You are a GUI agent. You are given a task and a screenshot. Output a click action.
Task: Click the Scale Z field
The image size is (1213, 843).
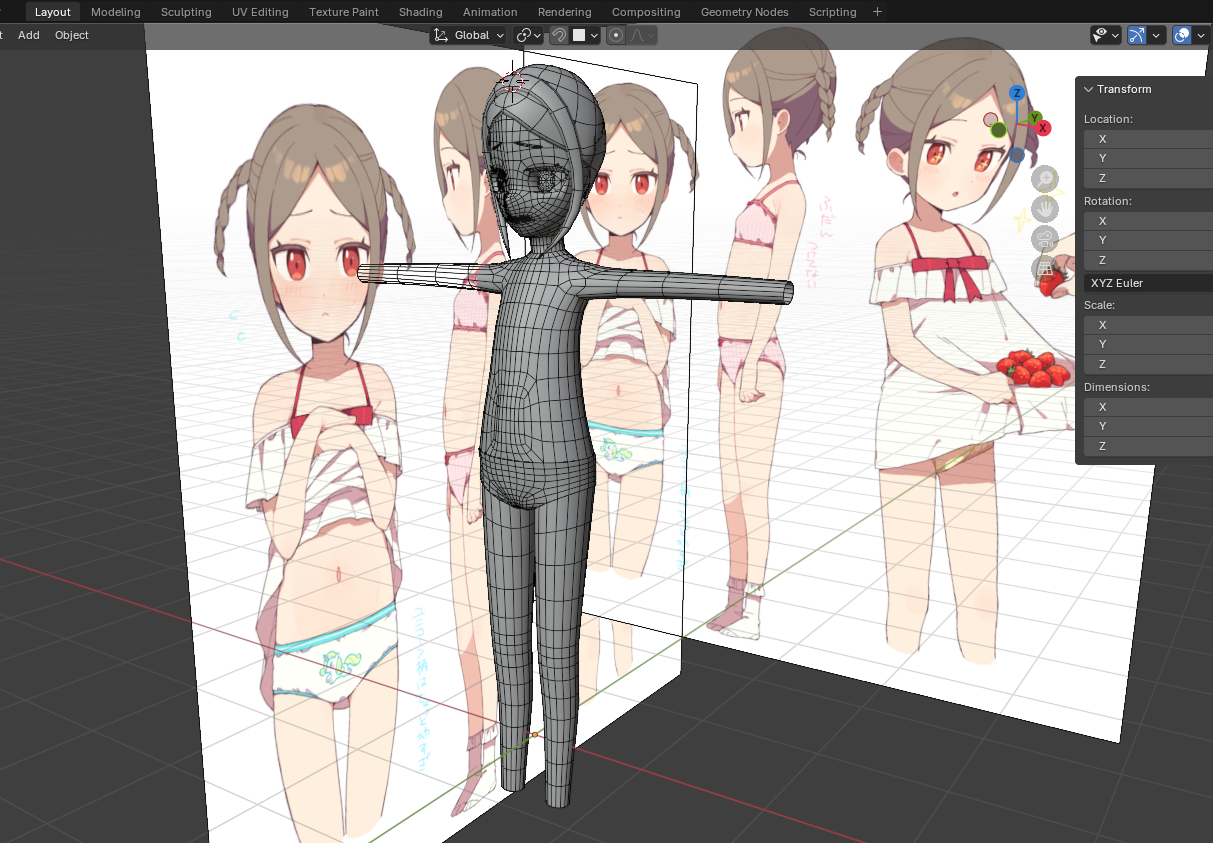tap(1148, 364)
